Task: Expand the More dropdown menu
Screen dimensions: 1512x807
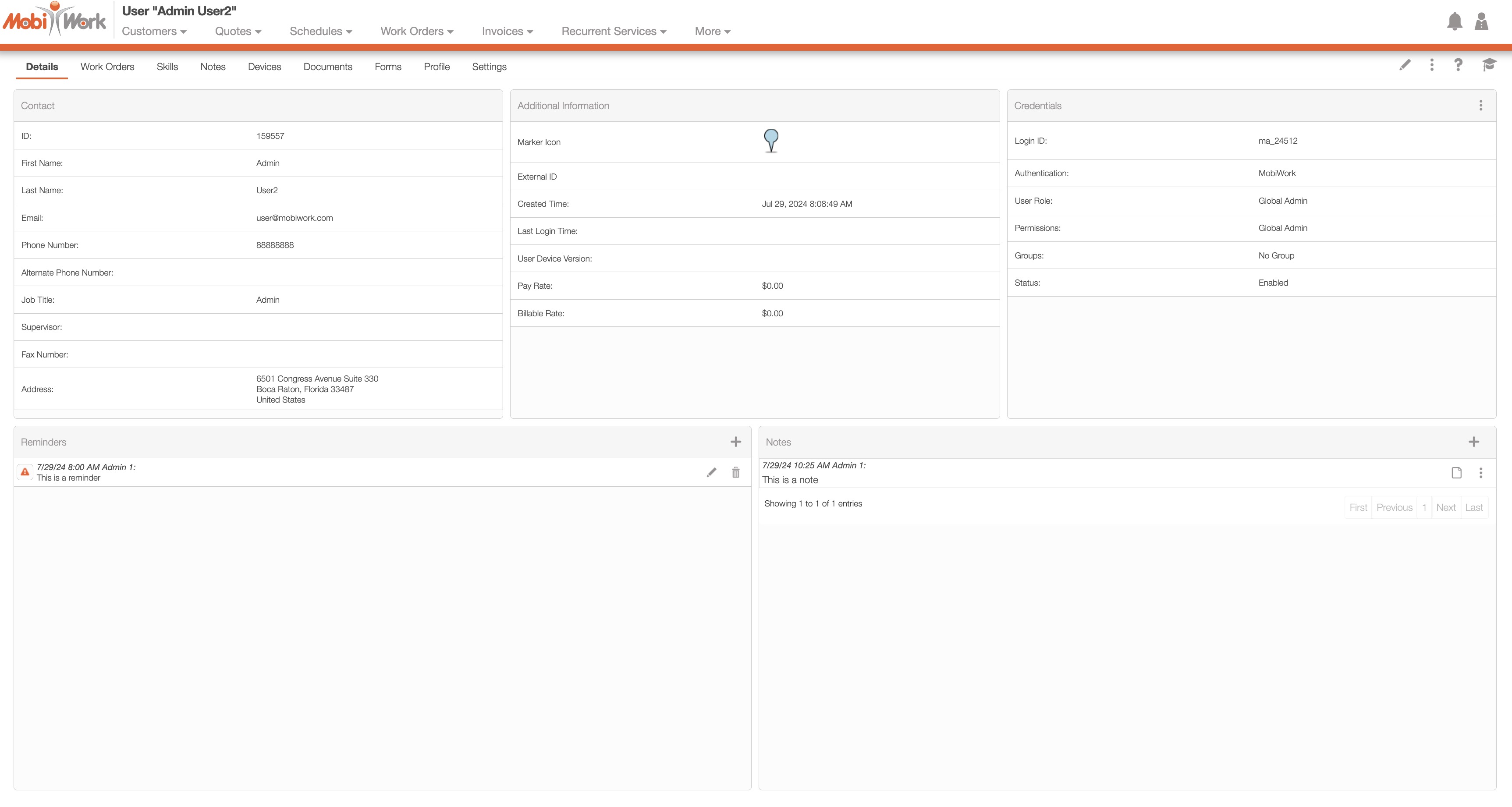Action: point(712,32)
